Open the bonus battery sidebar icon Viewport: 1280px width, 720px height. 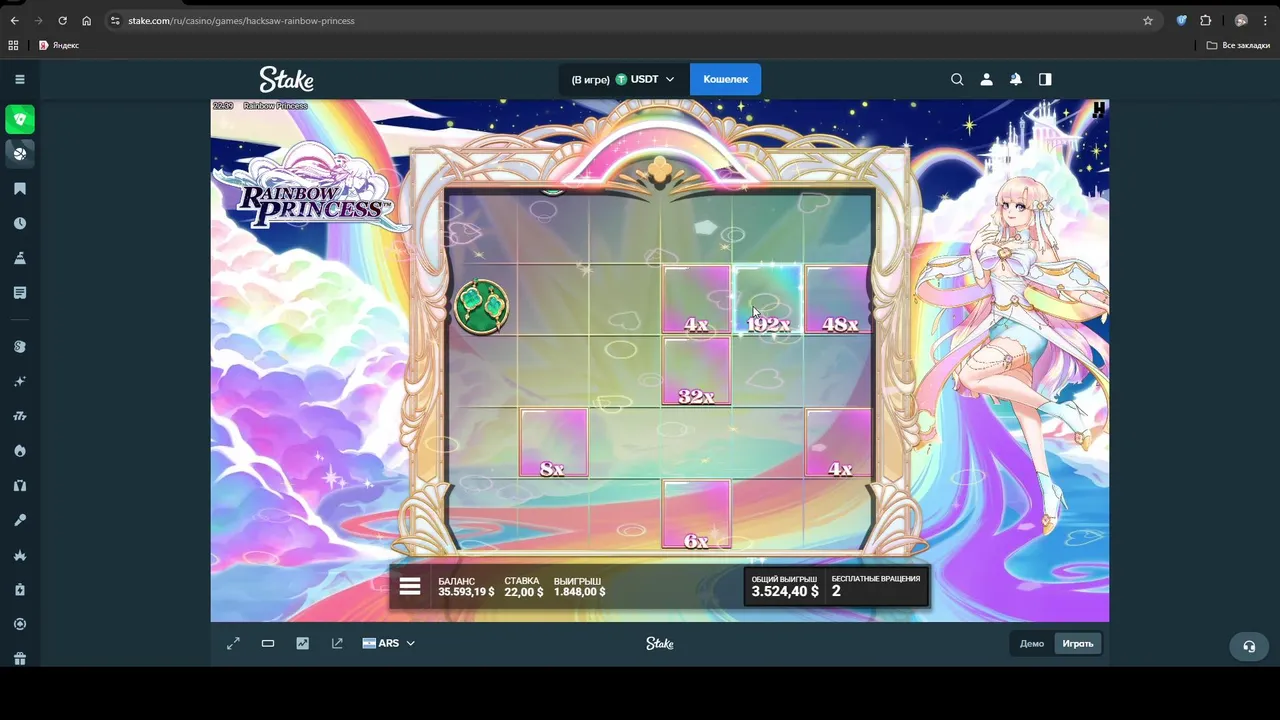[x=20, y=590]
